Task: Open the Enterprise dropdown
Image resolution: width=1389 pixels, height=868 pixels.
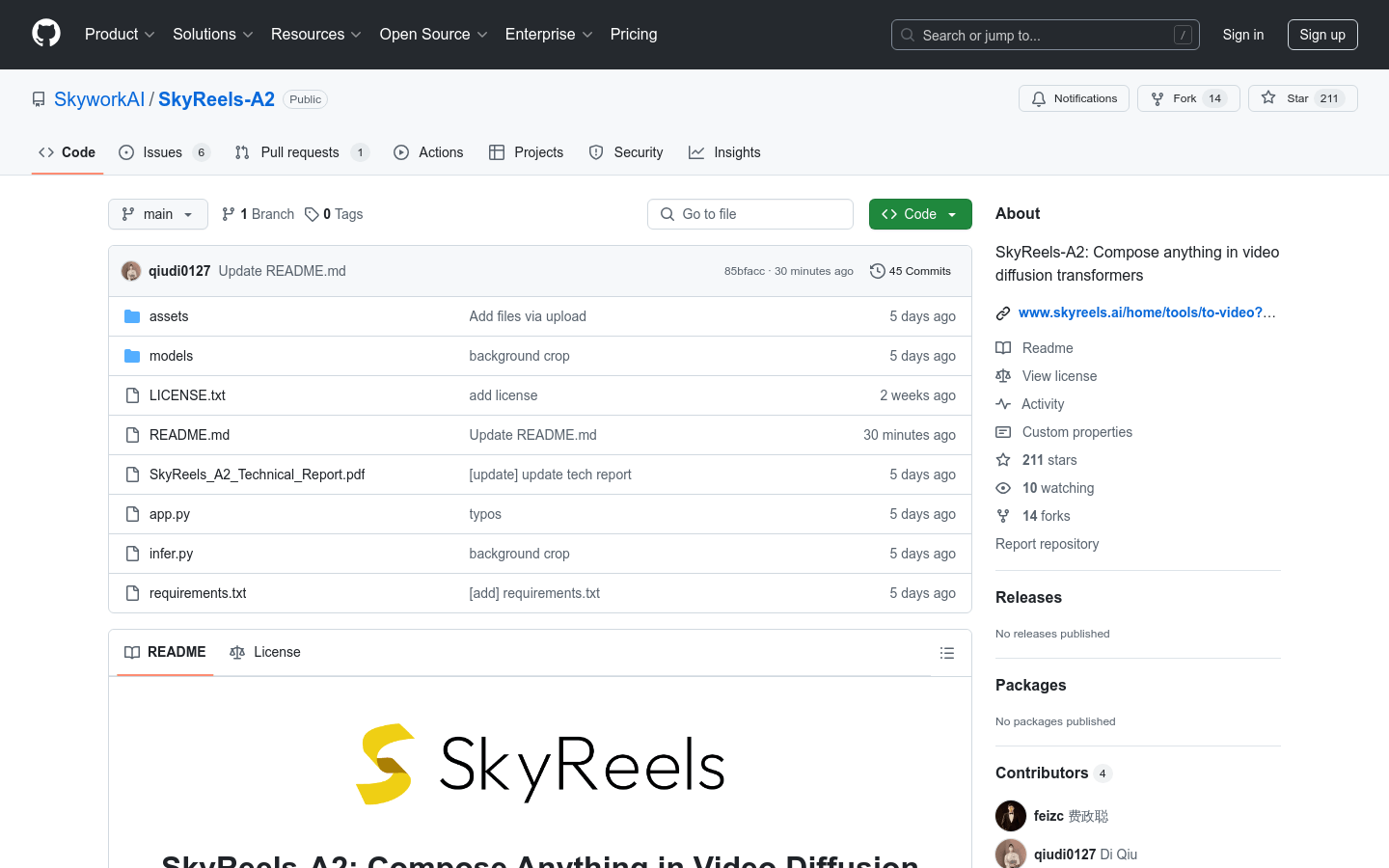Action: (x=549, y=35)
